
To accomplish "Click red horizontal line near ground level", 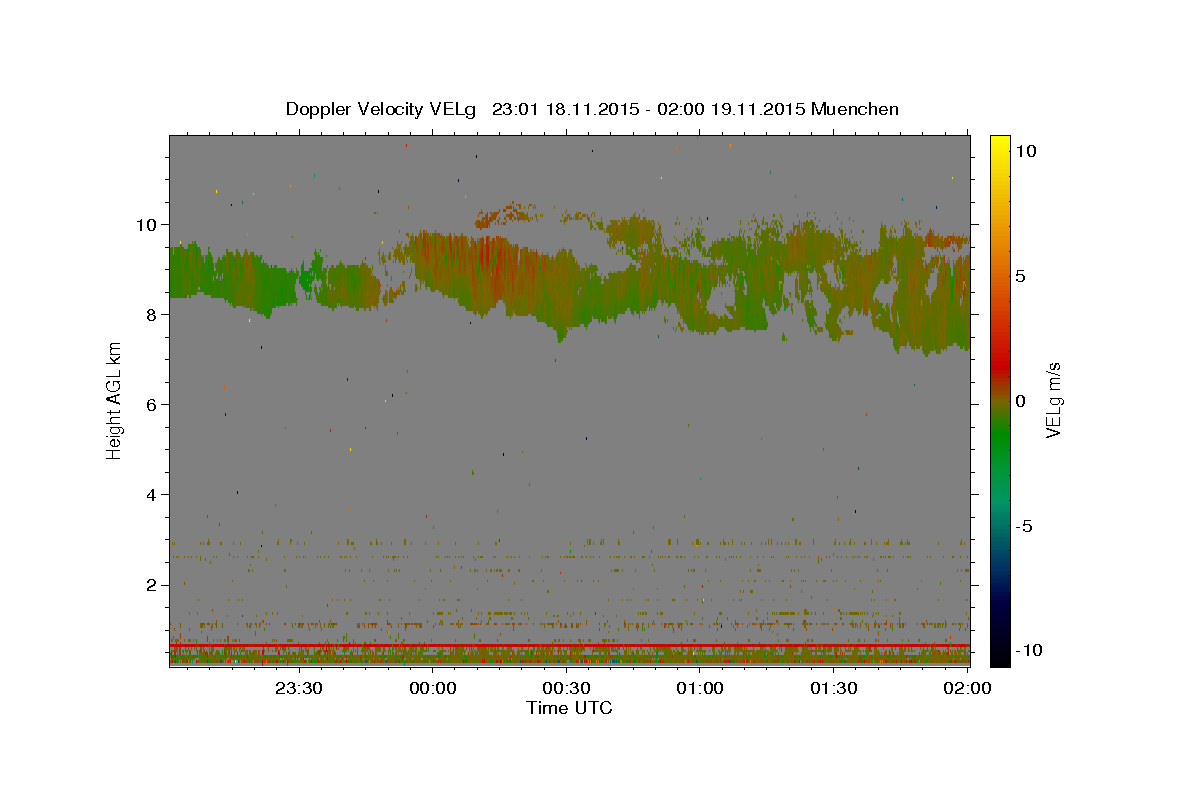I will click(x=569, y=646).
